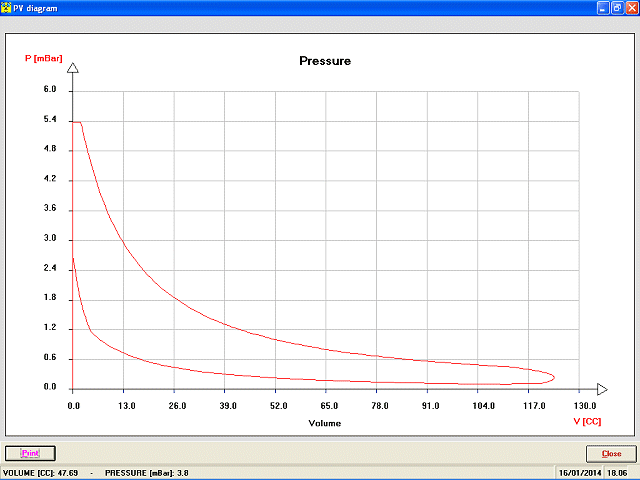This screenshot has height=480, width=640.
Task: Click the 2.4 value on pressure axis
Action: coord(50,268)
